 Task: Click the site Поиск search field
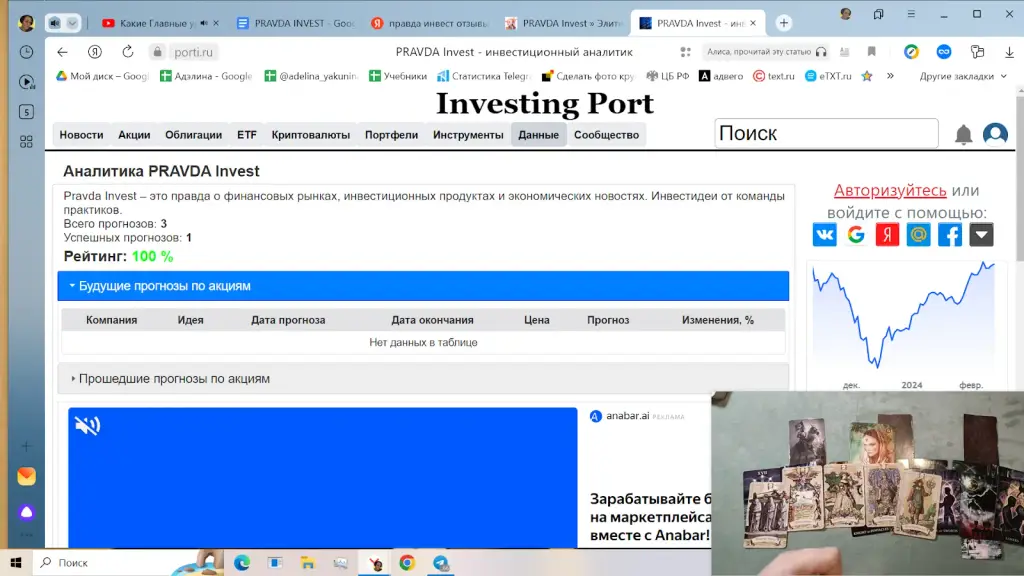826,133
